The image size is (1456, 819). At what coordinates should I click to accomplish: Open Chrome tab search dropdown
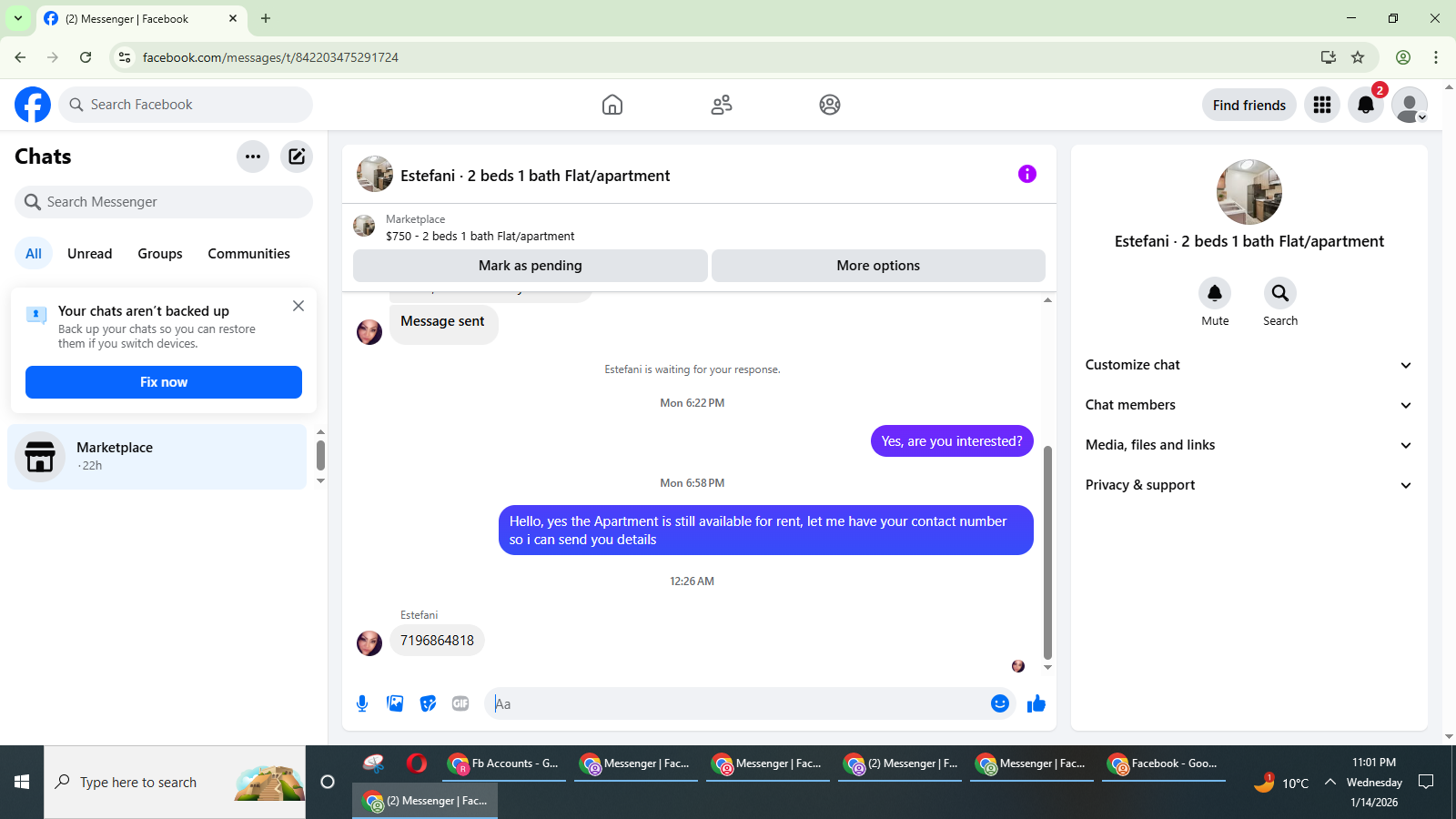18,18
